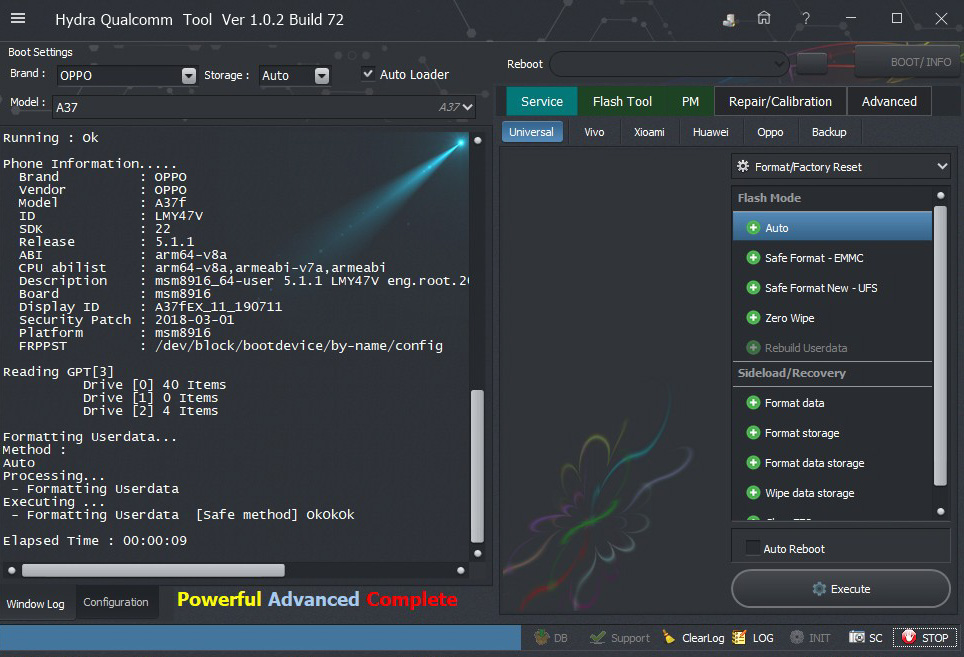
Task: Click the Safe Format New - UFS plus icon
Action: [753, 288]
